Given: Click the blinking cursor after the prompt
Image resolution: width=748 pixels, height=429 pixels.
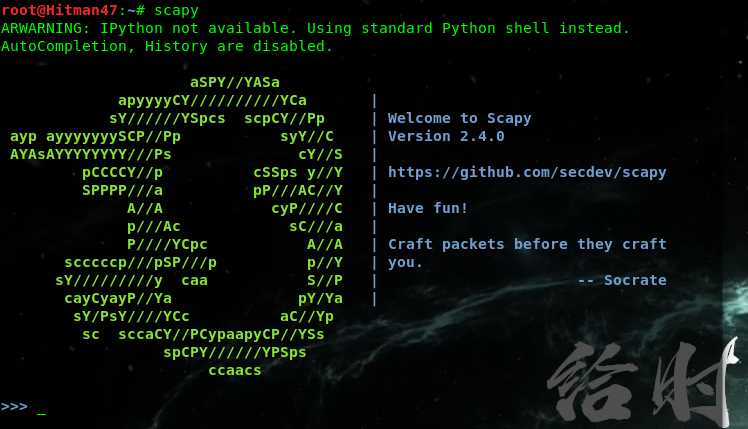Looking at the screenshot, I should click(x=42, y=413).
